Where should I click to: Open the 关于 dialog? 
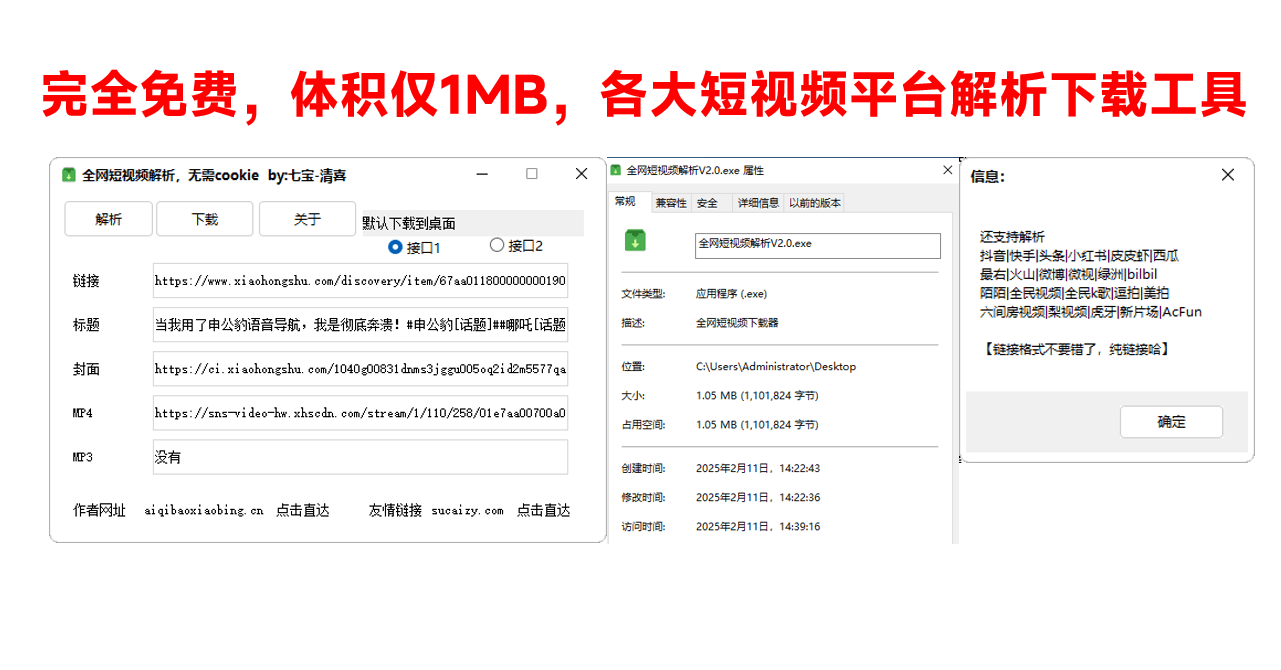pyautogui.click(x=307, y=218)
